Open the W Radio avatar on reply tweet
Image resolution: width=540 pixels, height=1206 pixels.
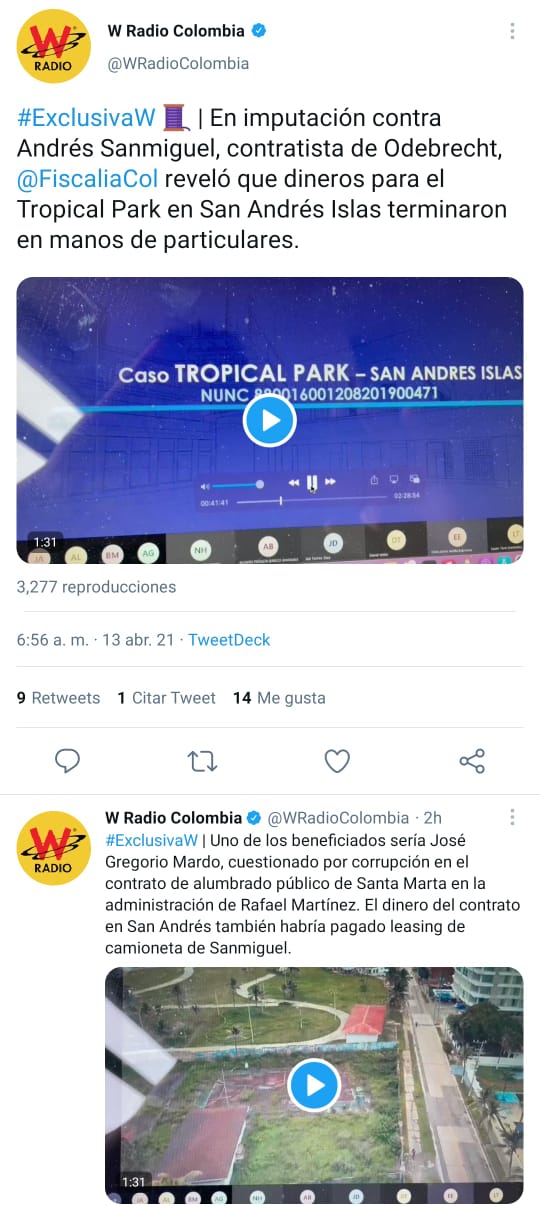click(54, 848)
